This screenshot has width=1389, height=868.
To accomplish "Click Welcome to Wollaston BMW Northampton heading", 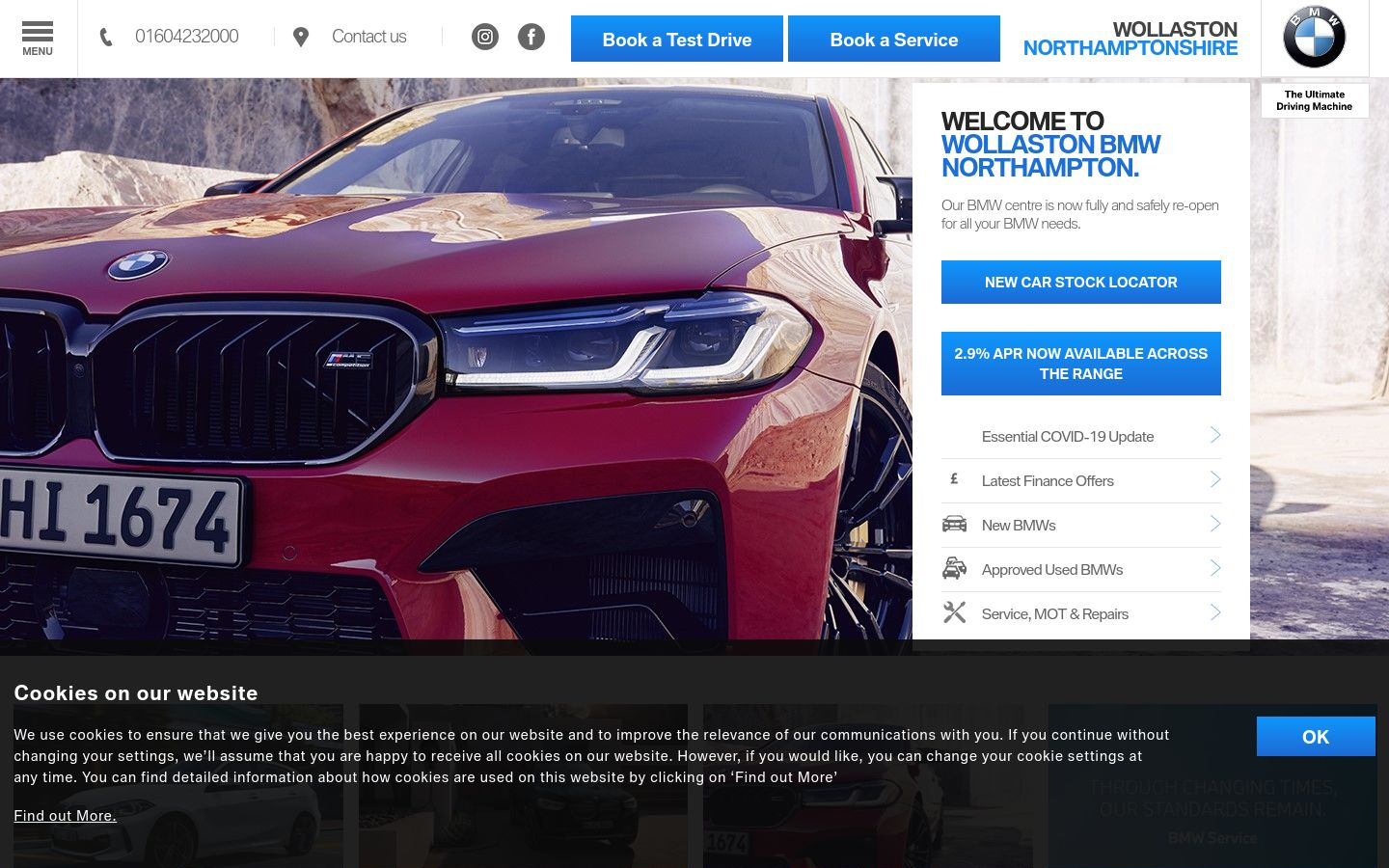I will coord(1051,145).
